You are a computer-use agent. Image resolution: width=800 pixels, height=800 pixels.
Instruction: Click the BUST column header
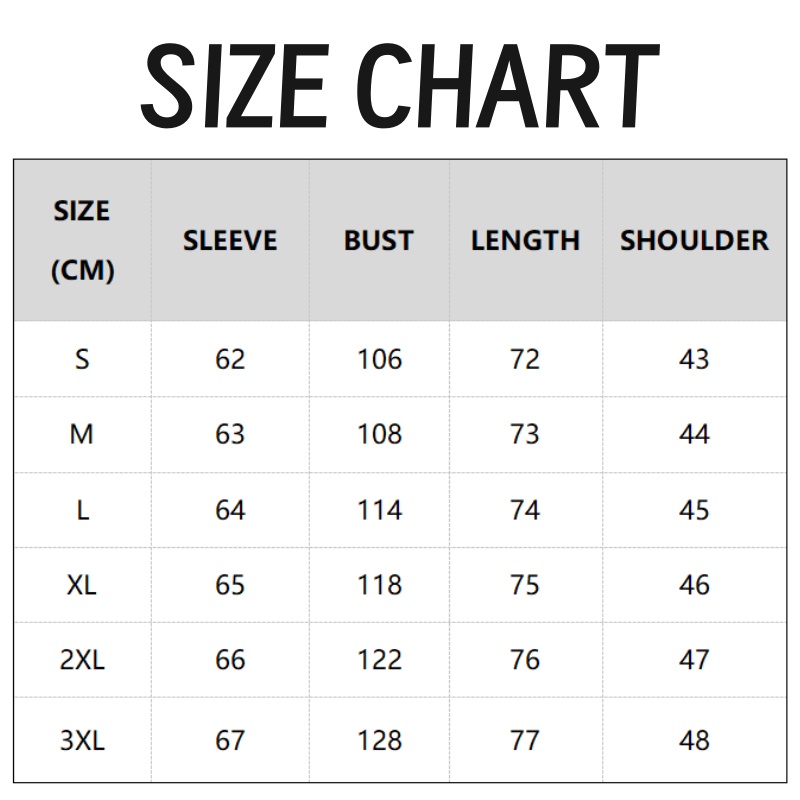point(378,241)
